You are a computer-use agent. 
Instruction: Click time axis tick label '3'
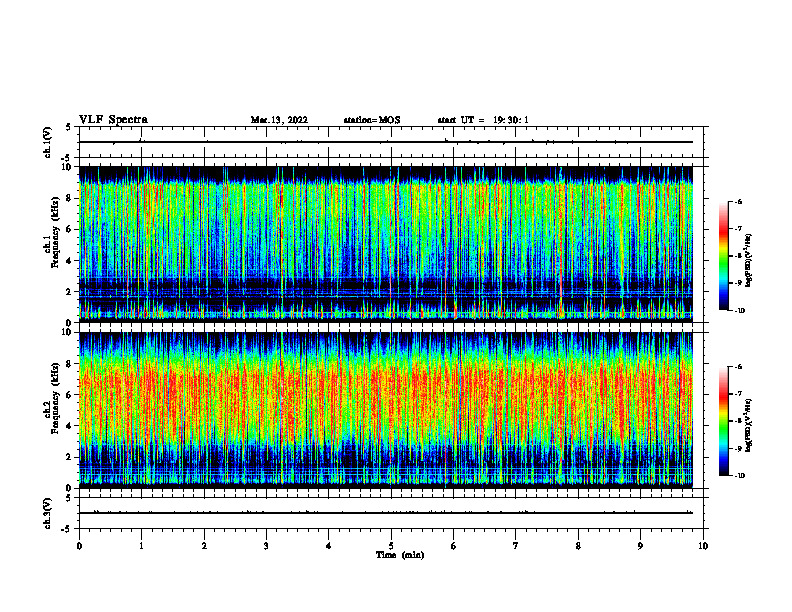266,546
